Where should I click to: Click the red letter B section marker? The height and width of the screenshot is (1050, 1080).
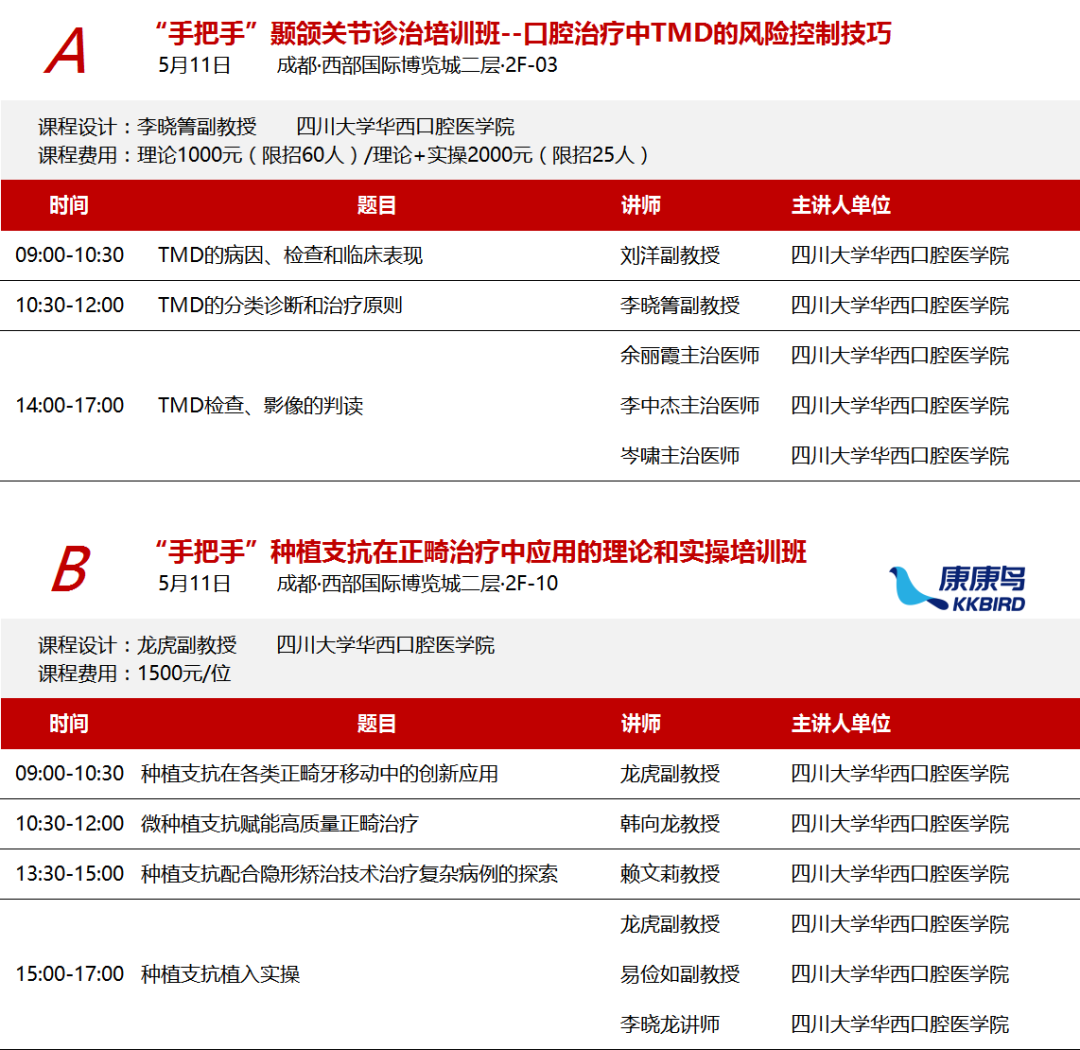[70, 569]
